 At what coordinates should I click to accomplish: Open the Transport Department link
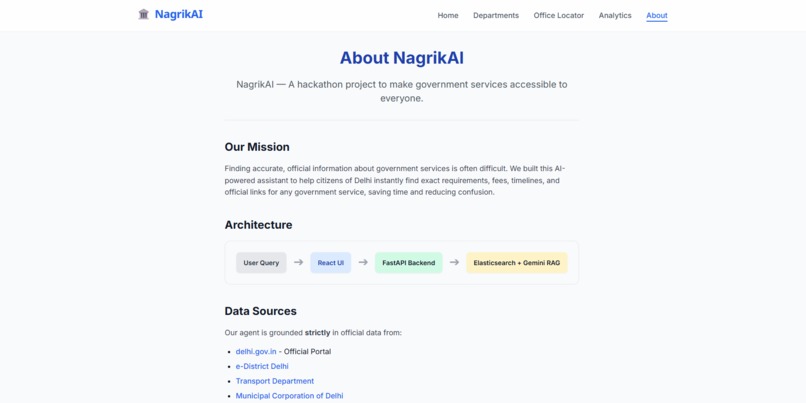coord(275,381)
